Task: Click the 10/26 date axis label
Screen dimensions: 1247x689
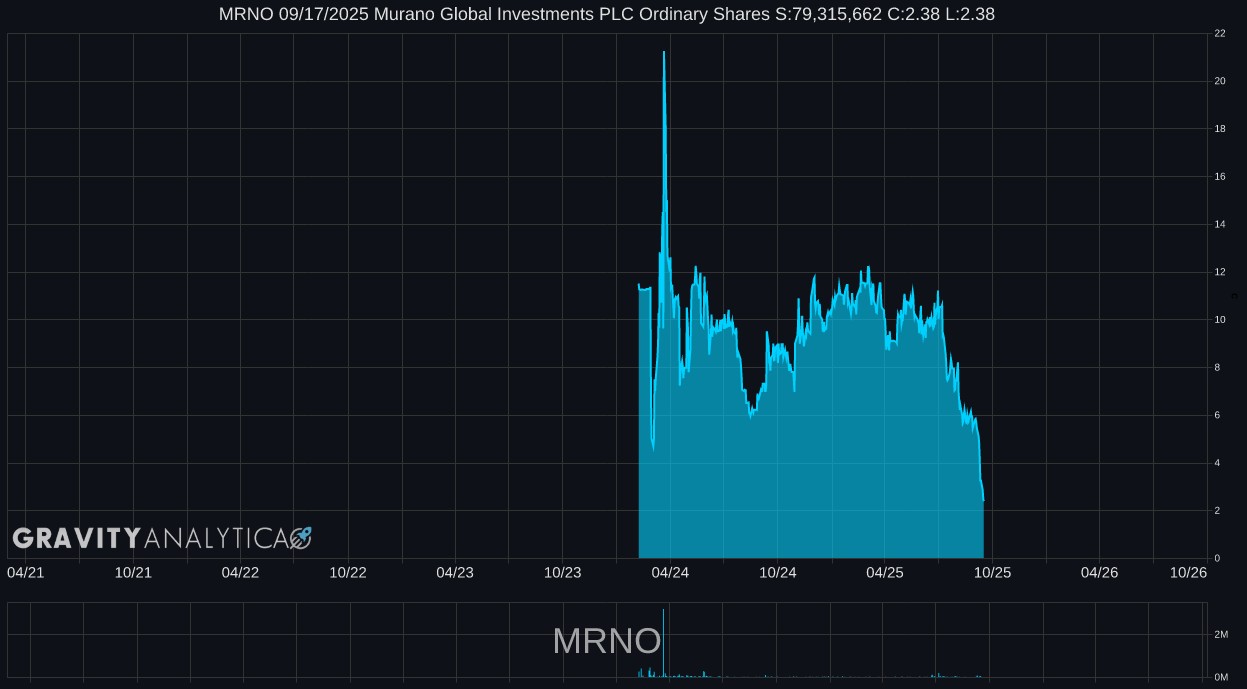Action: tap(1189, 572)
